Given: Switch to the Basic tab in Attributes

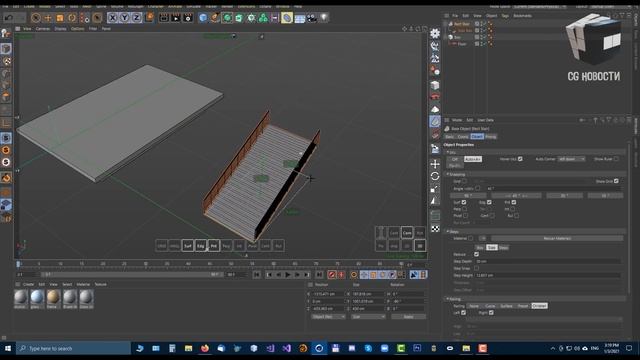Looking at the screenshot, I should pos(450,137).
